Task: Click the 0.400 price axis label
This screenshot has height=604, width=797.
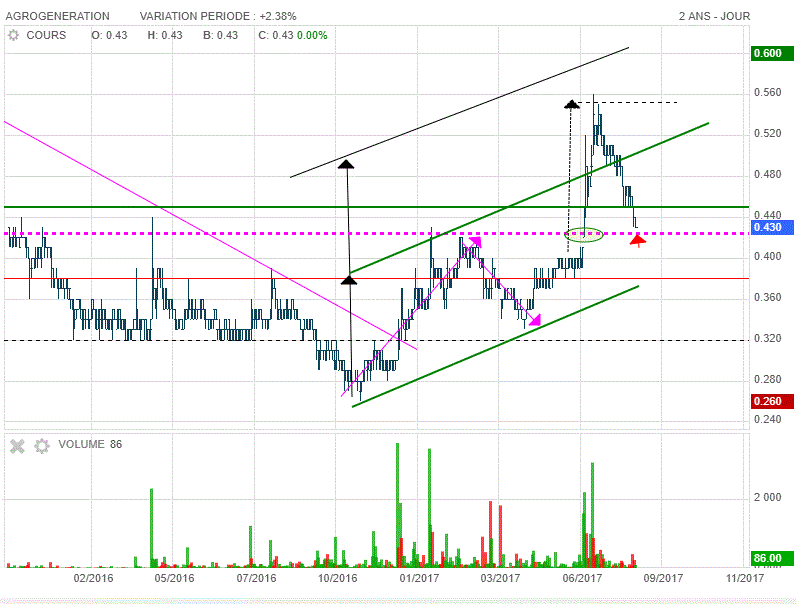Action: [x=768, y=256]
